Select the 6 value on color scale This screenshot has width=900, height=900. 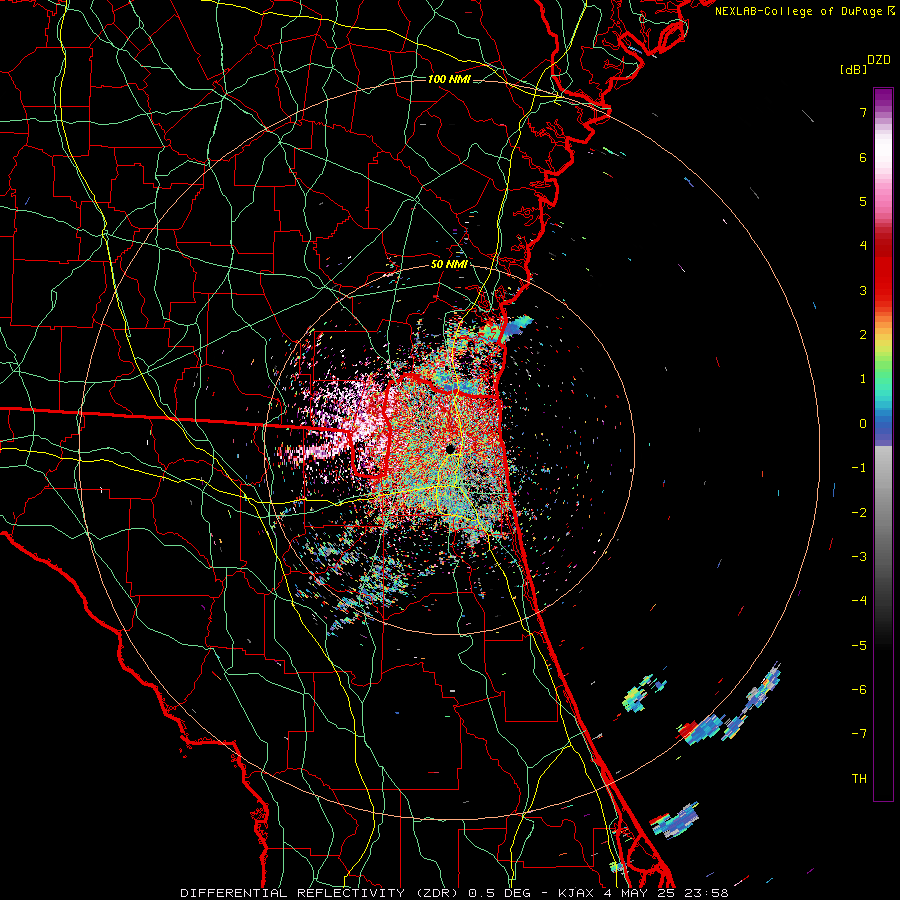point(863,157)
